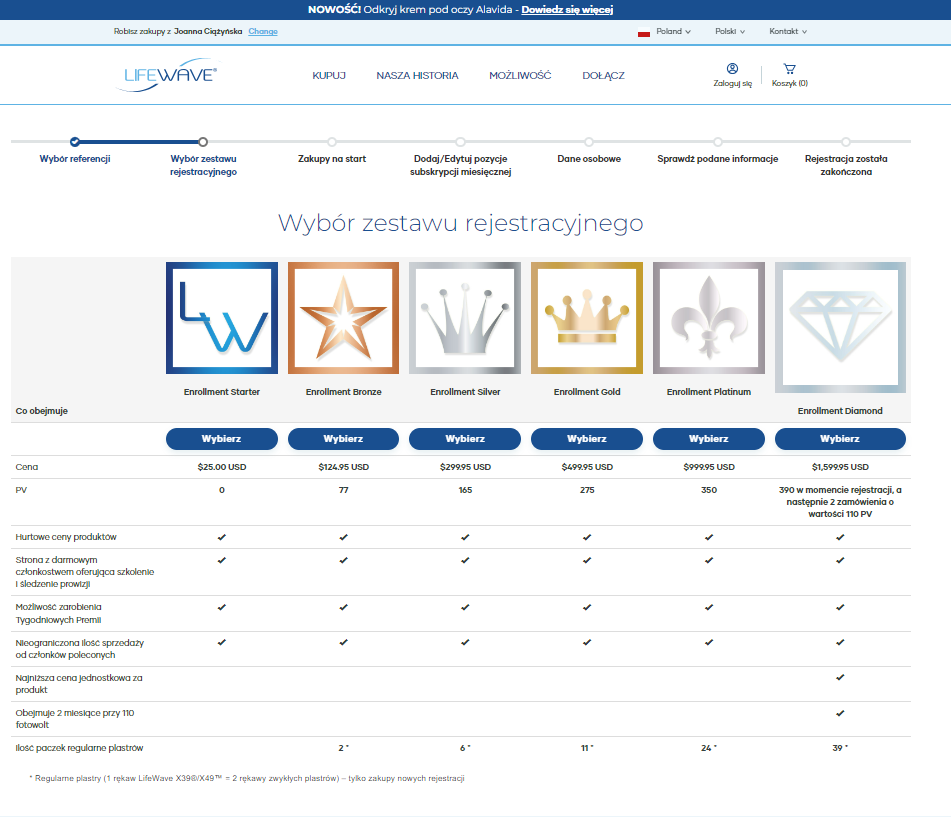Open the NASZA HISTORIA menu
Screen dimensions: 951x817
(x=417, y=76)
